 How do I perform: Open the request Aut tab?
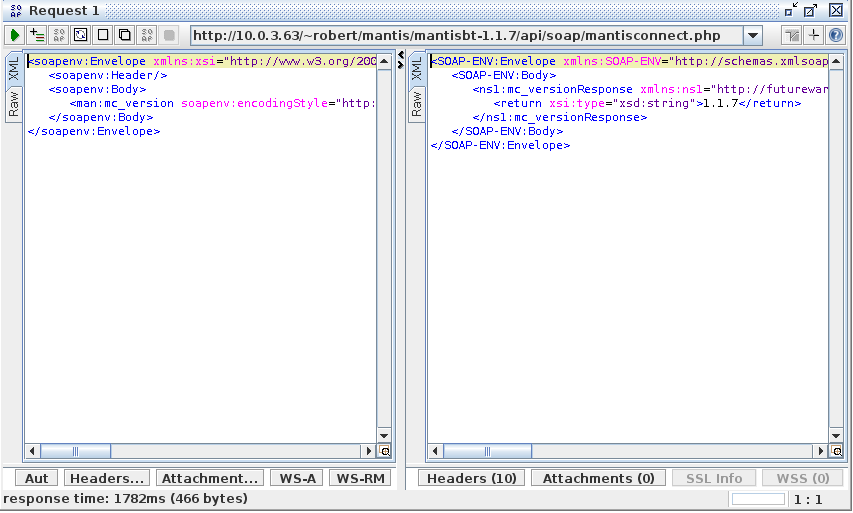[37, 479]
